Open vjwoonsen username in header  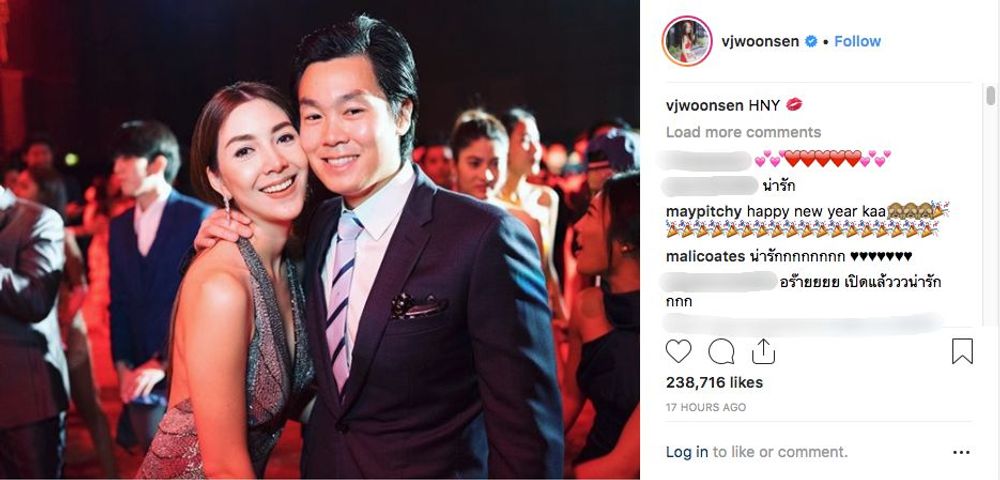coord(760,41)
